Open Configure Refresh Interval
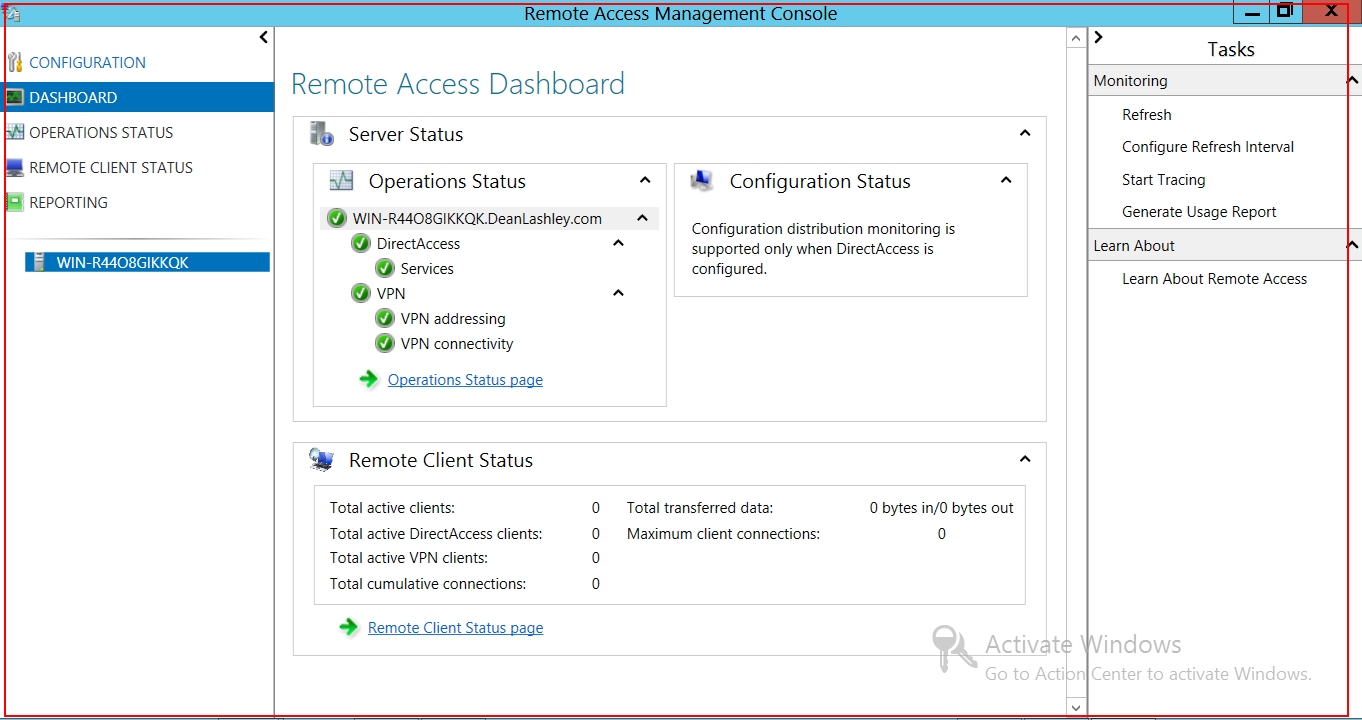The height and width of the screenshot is (720, 1362). click(1208, 147)
